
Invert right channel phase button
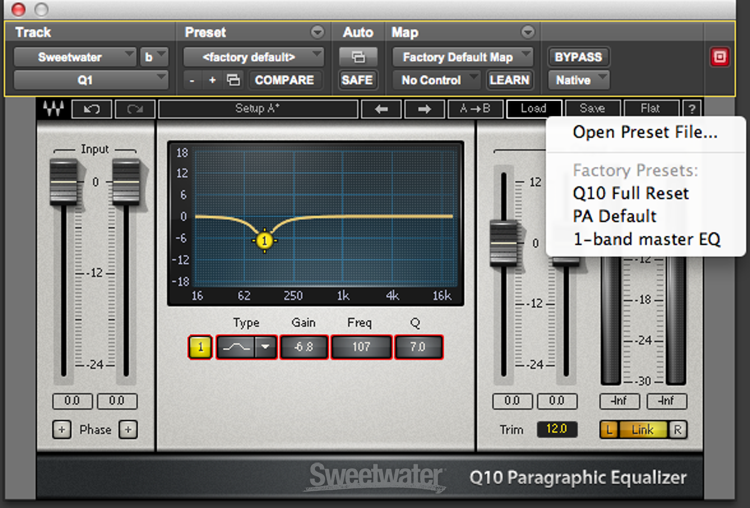pos(128,430)
